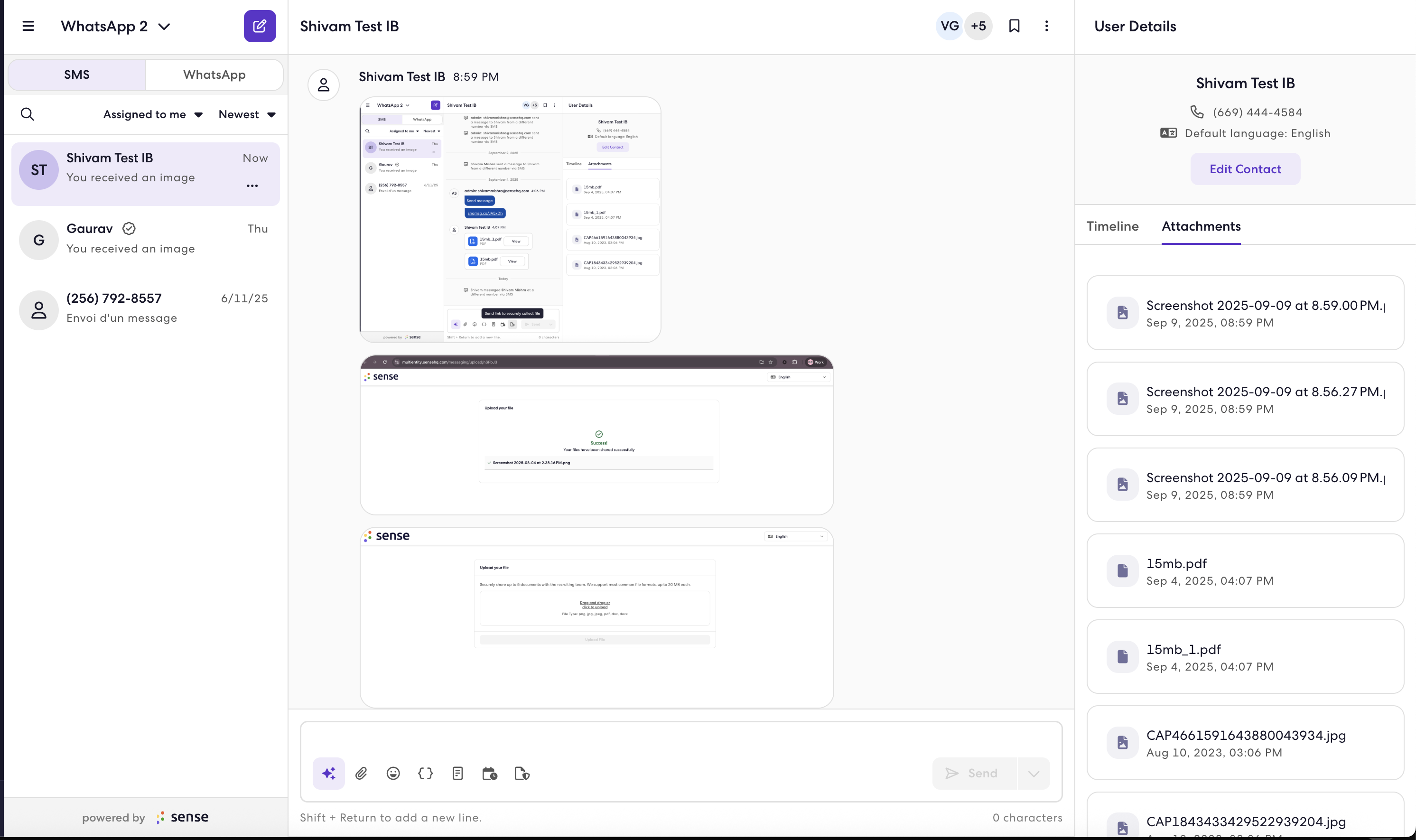The width and height of the screenshot is (1416, 840).
Task: Switch to the Timeline tab
Action: pos(1113,226)
